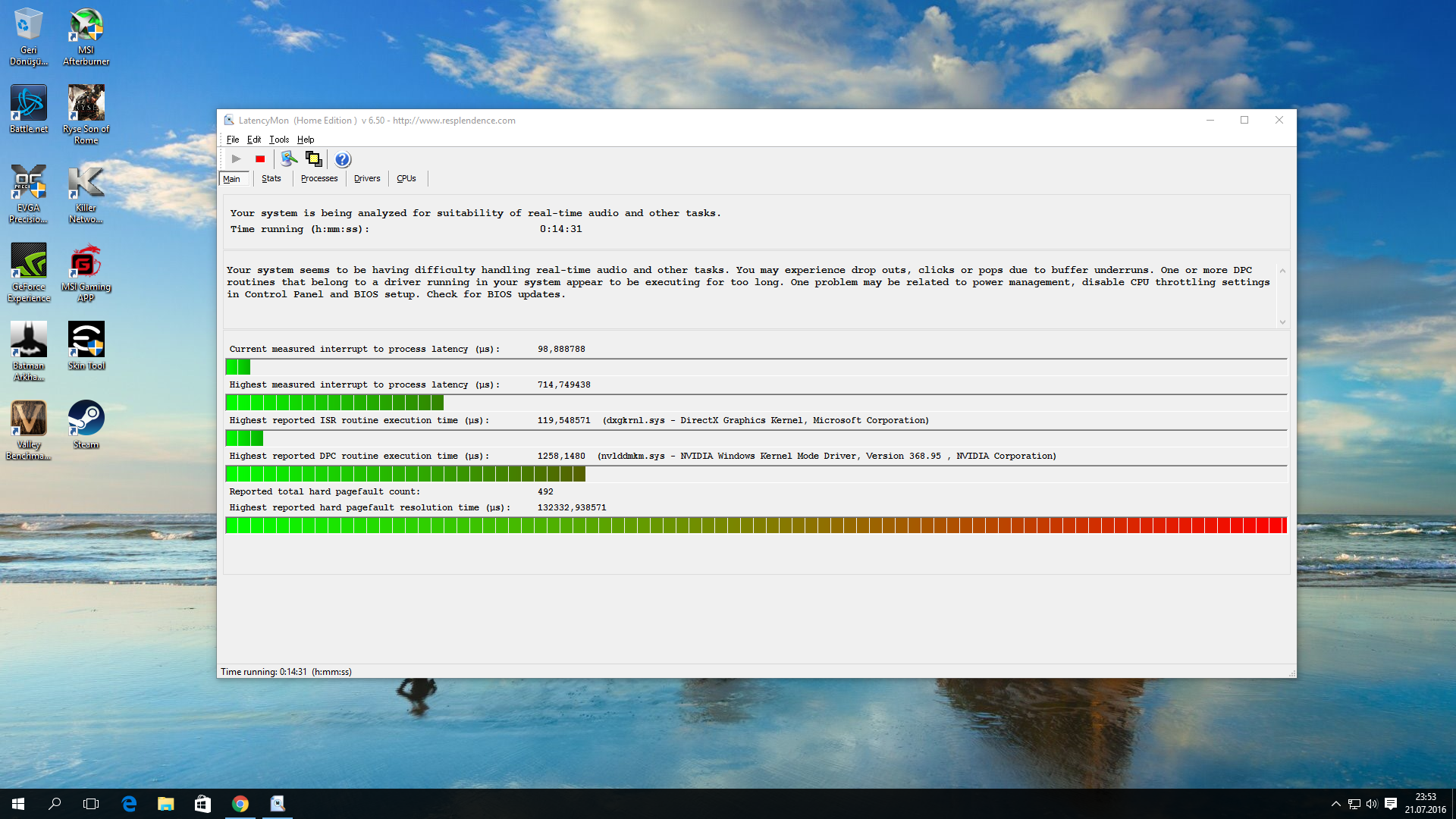Launch Microsoft Edge from the taskbar
This screenshot has width=1456, height=819.
click(129, 804)
